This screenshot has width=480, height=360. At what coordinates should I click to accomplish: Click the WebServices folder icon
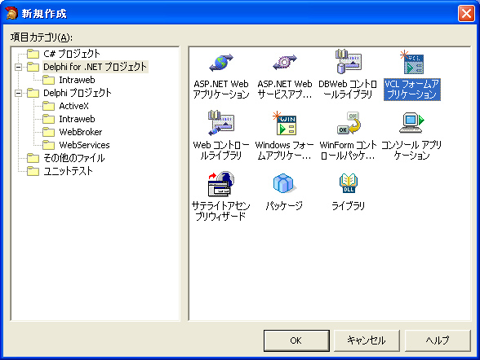click(x=48, y=145)
